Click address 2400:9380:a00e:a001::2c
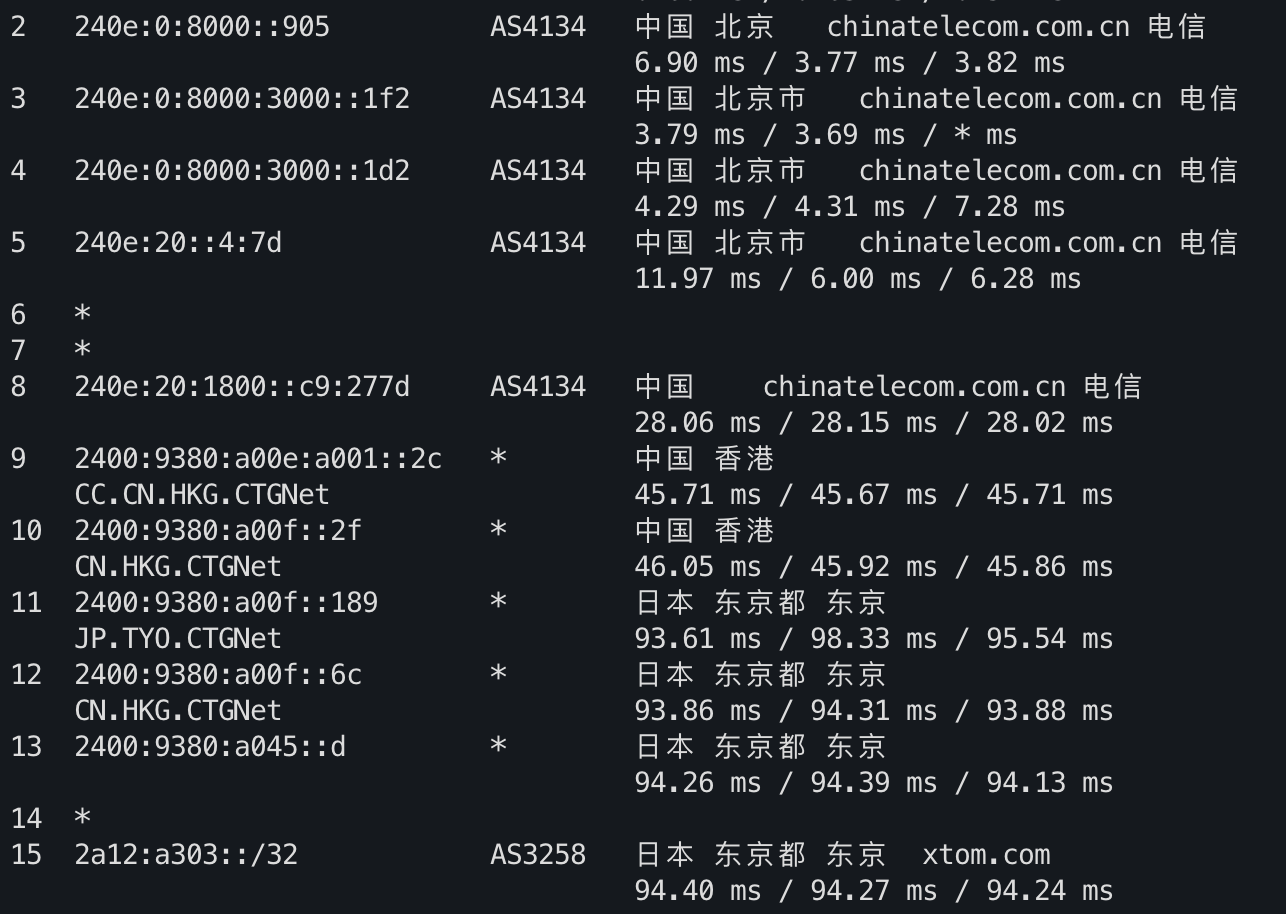This screenshot has width=1286, height=914. 258,459
